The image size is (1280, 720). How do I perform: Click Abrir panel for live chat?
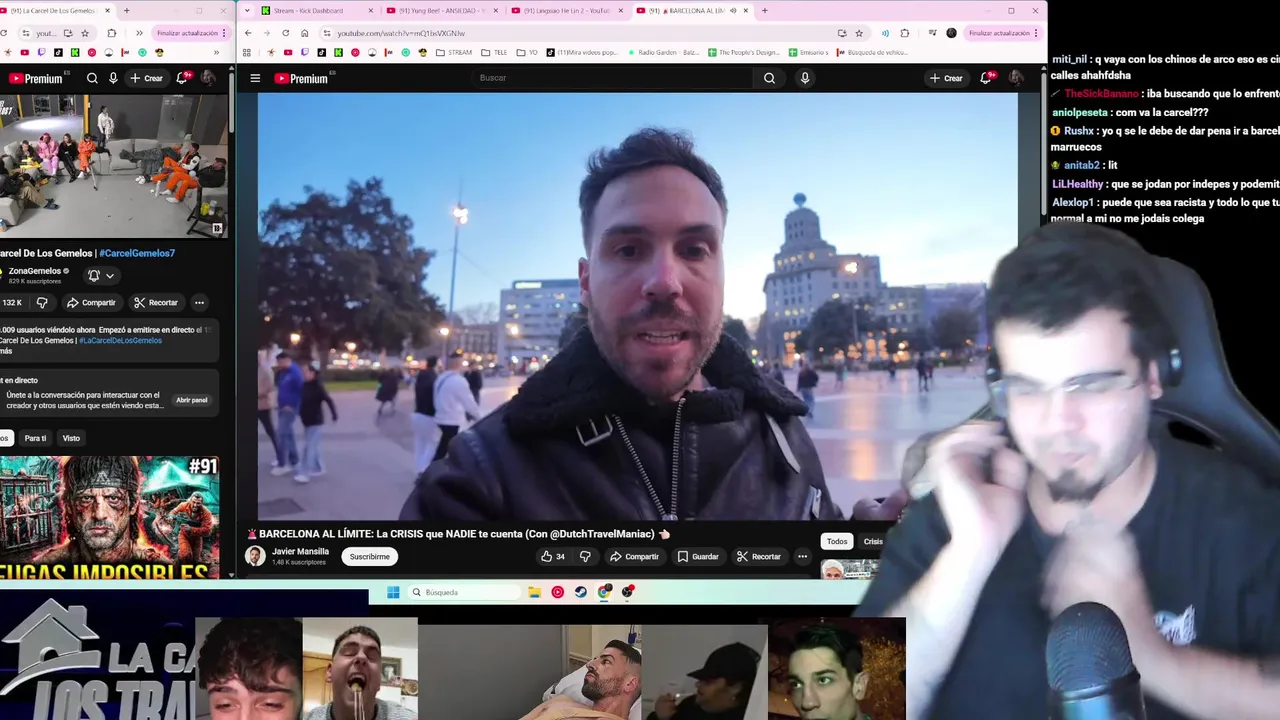[192, 400]
